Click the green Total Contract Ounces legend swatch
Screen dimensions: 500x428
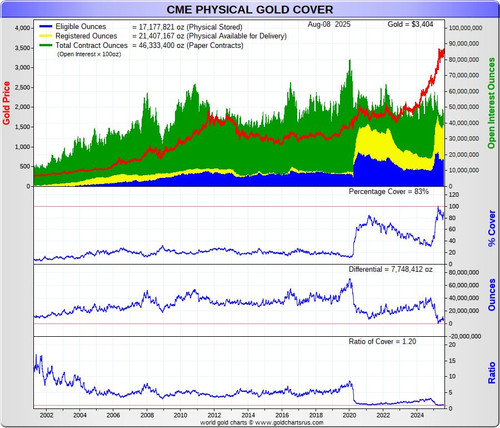(x=46, y=45)
